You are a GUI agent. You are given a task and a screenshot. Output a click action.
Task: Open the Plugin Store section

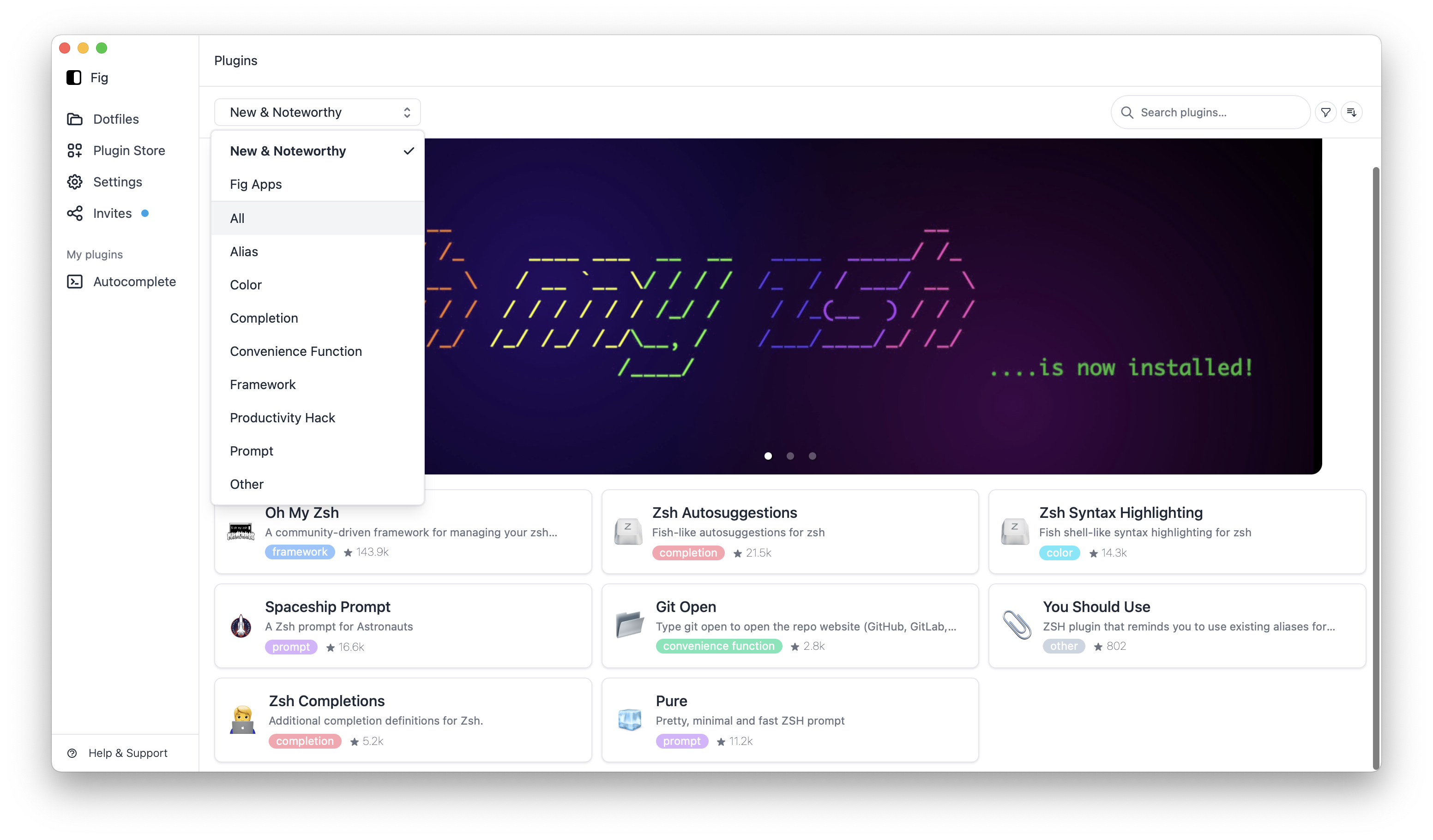tap(128, 150)
